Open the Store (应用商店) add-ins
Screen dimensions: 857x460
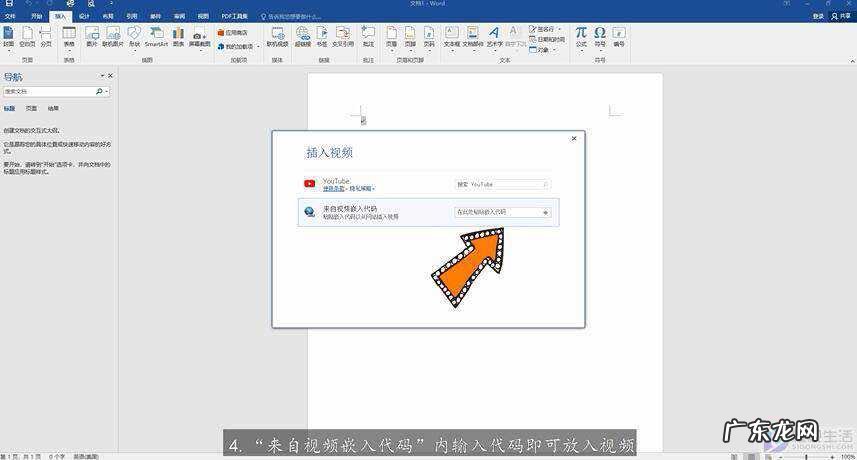tap(232, 33)
